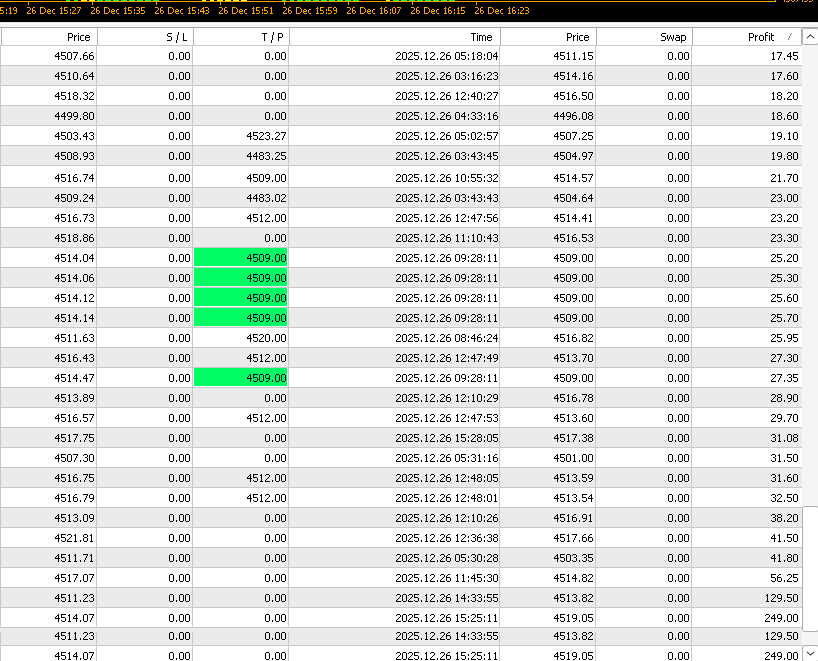Select the green T/P cell in 4514.04 row

(241, 258)
